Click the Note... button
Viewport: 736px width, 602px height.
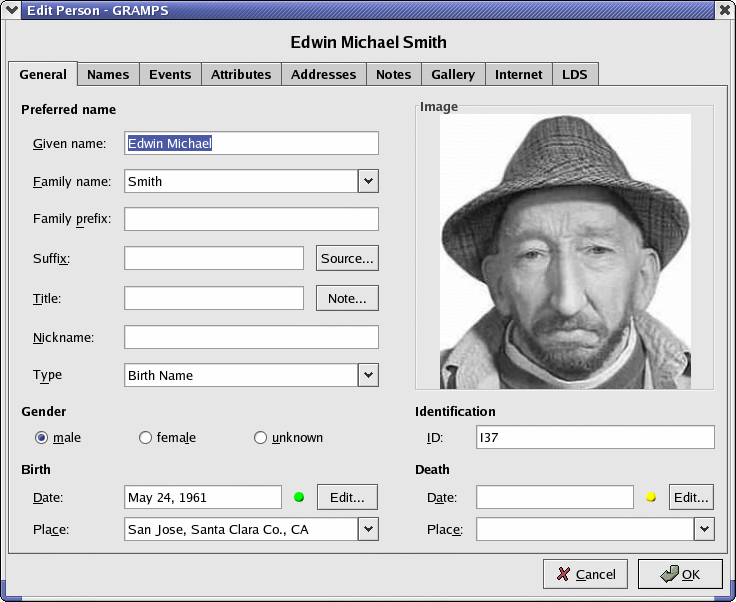pos(347,298)
